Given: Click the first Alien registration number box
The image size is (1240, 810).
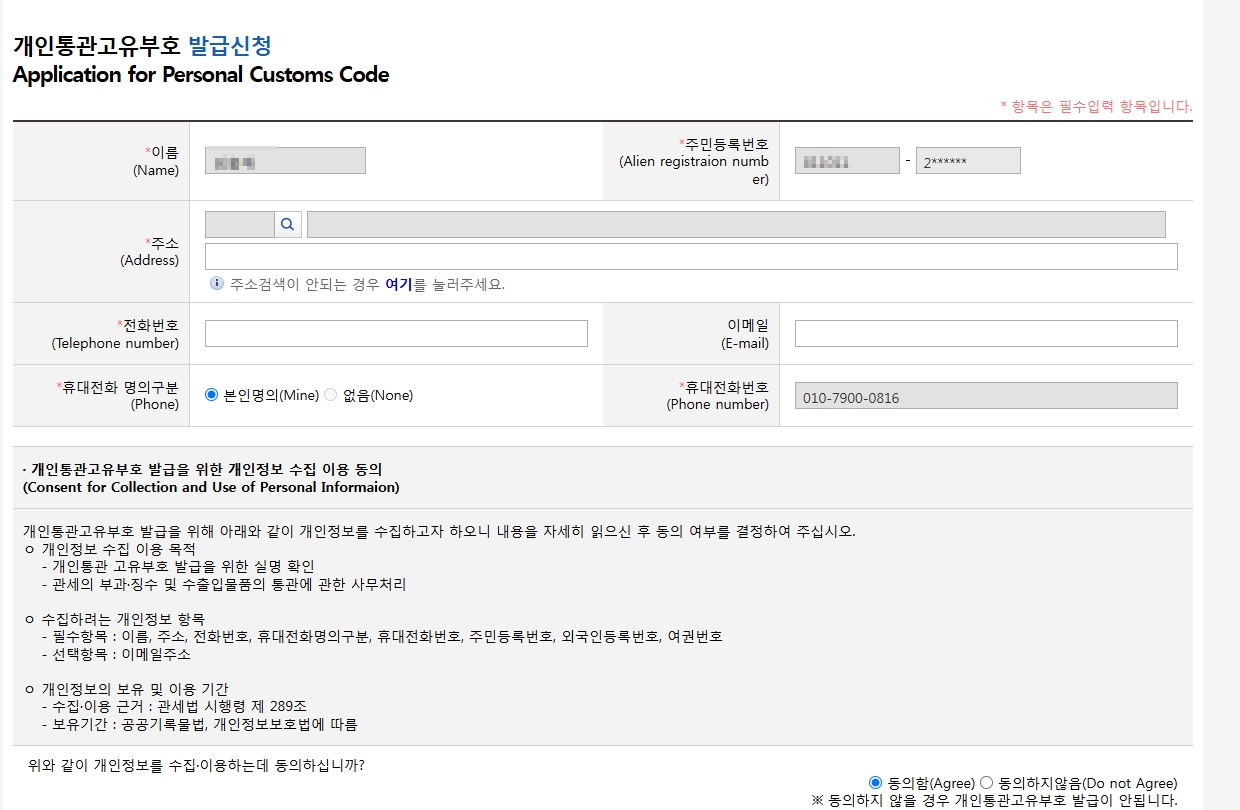Looking at the screenshot, I should coord(847,159).
